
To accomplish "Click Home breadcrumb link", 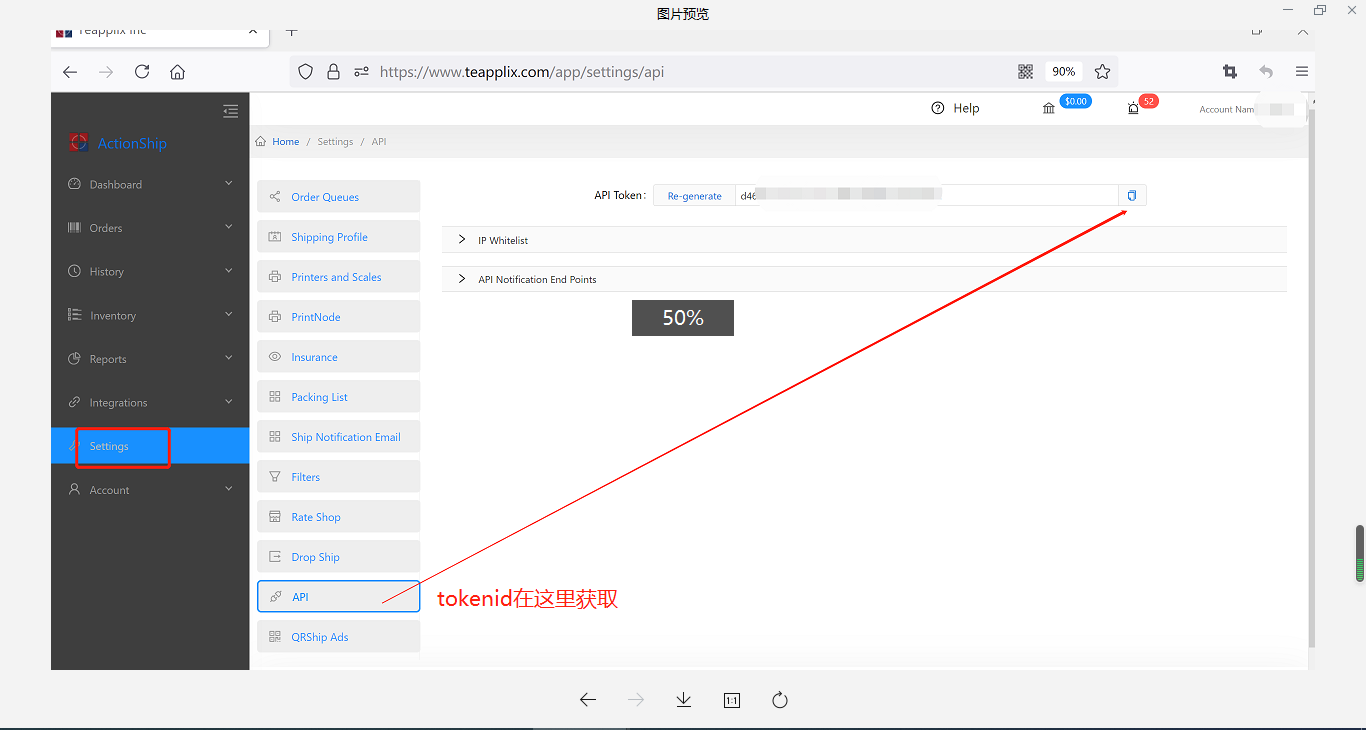I will point(285,142).
